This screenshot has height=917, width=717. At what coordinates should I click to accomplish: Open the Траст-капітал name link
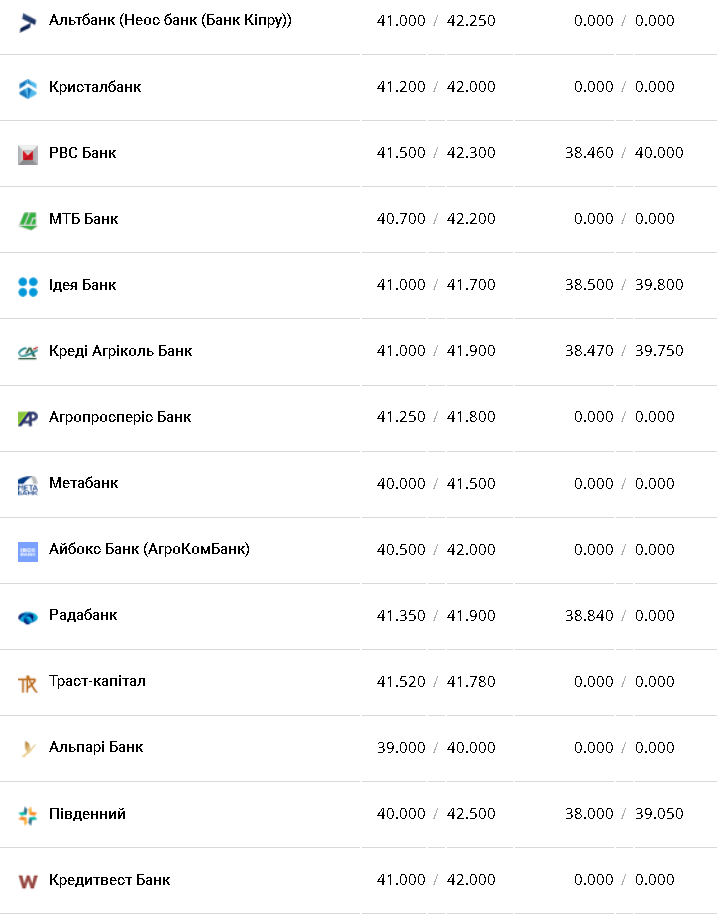pos(97,681)
